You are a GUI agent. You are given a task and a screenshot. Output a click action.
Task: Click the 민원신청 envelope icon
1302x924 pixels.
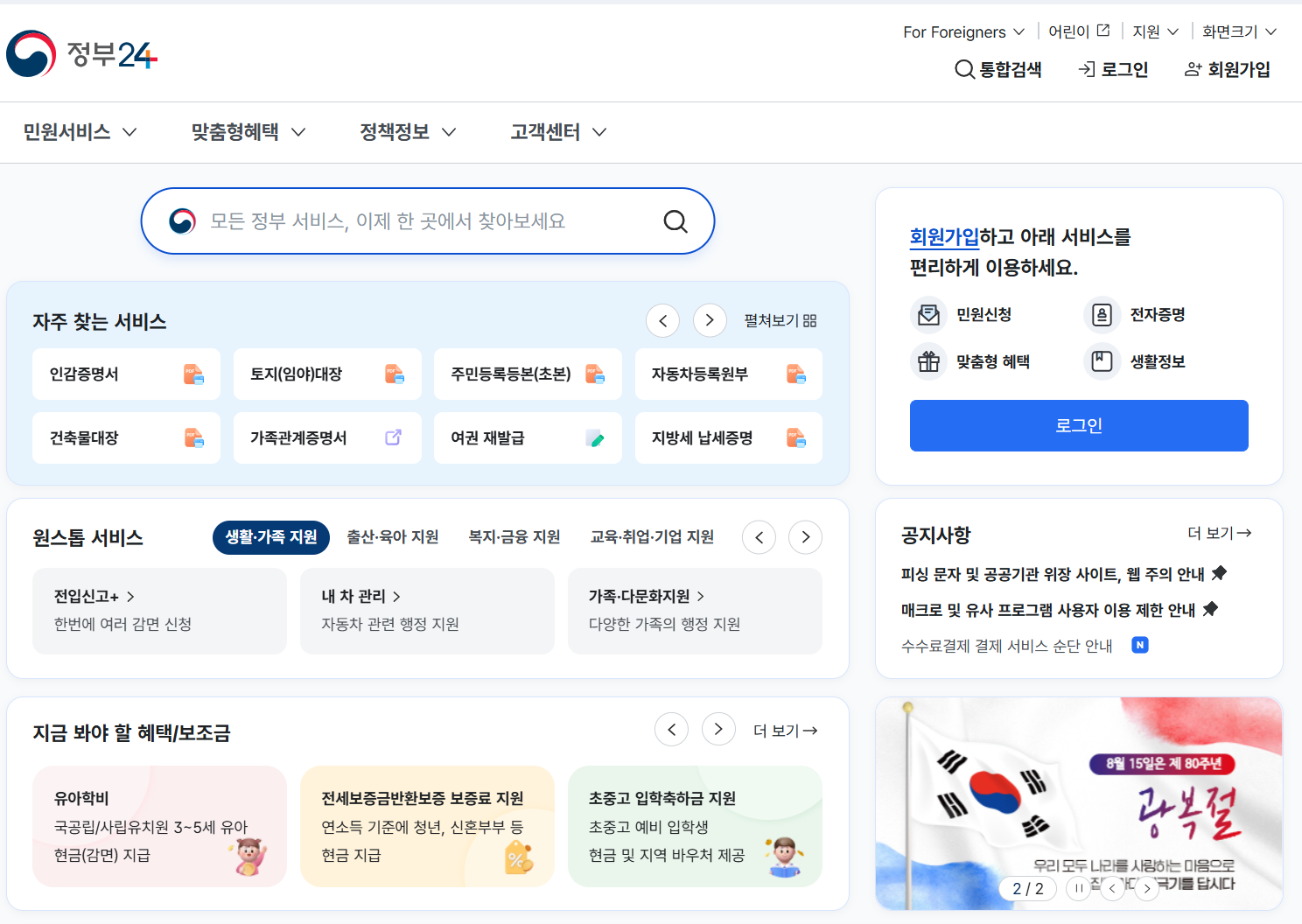(928, 315)
